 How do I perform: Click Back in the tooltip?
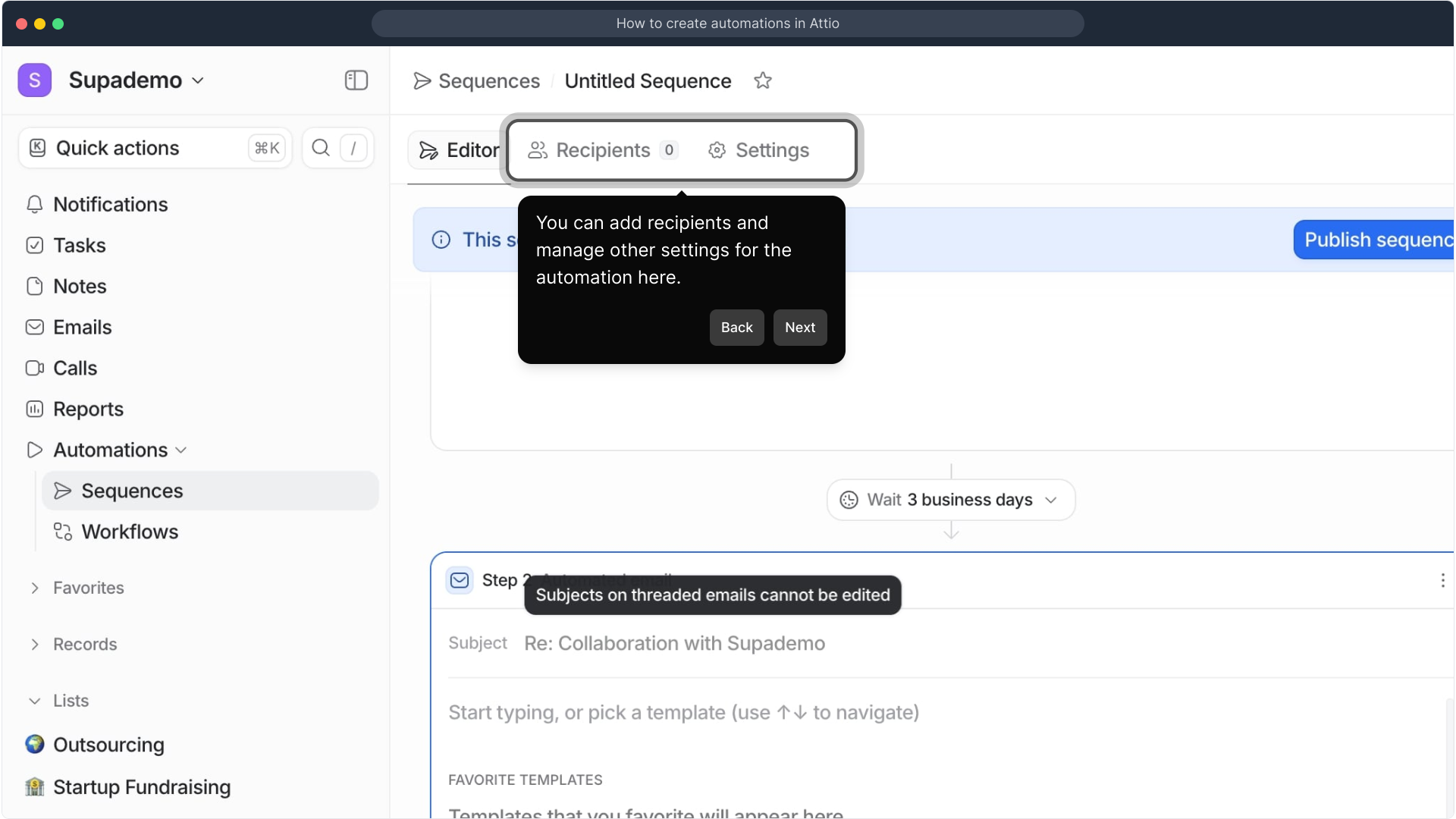pos(737,328)
